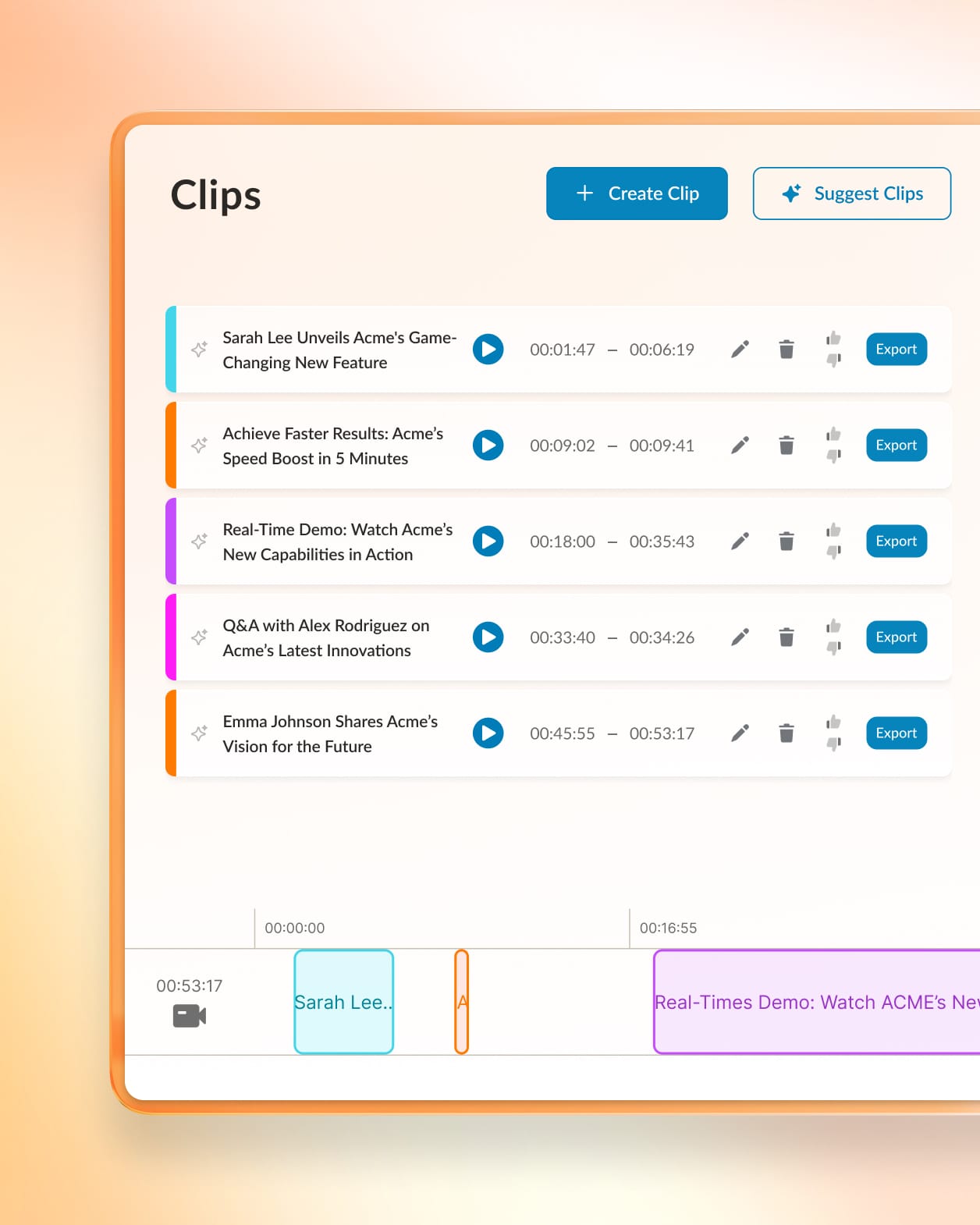
Task: Delete the Emma Johnson Shares clip
Action: click(786, 733)
